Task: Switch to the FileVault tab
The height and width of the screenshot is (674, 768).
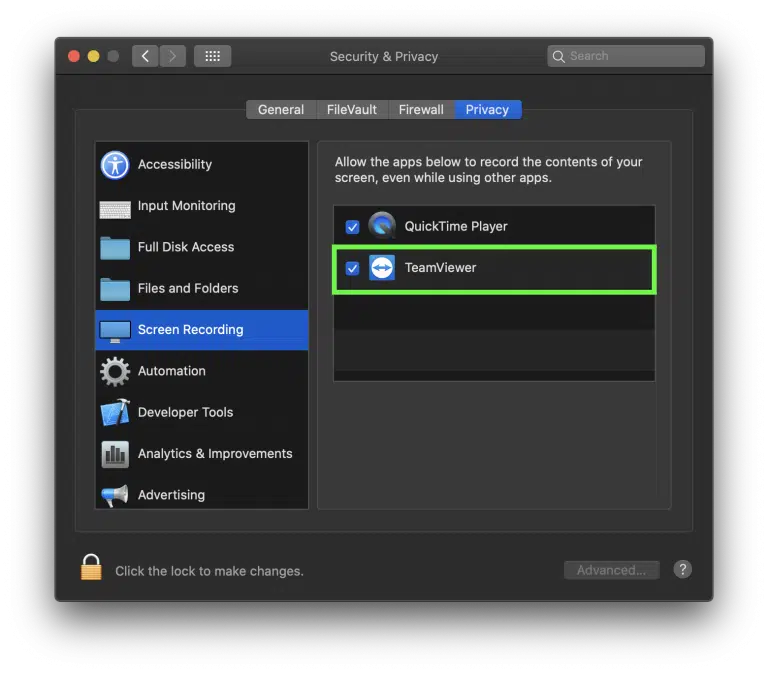Action: [352, 109]
